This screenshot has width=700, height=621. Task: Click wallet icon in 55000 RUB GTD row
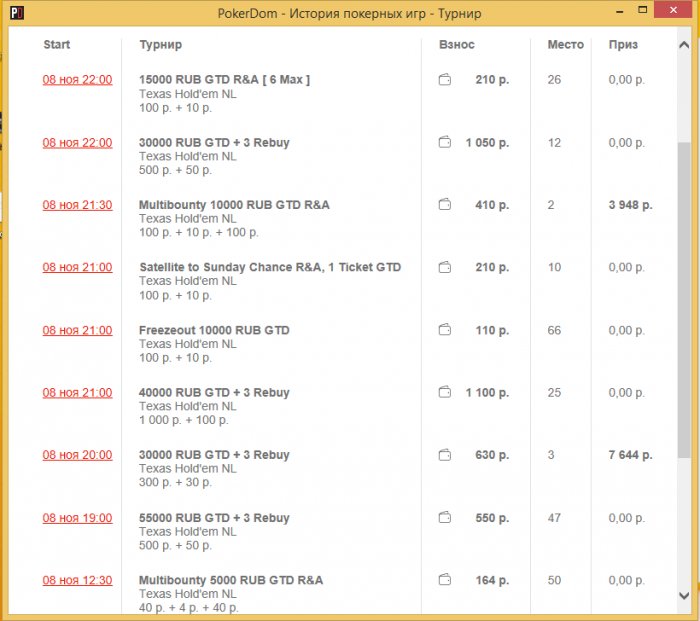coord(445,518)
